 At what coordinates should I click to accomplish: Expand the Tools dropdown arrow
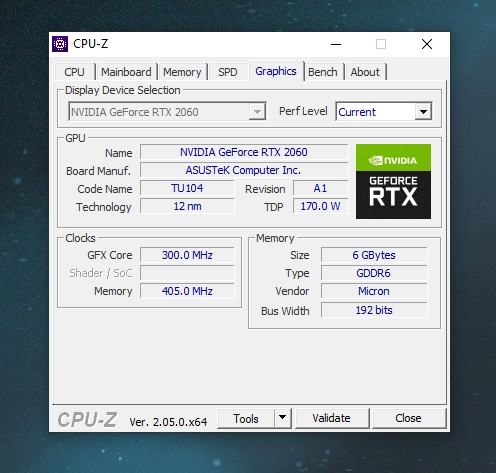[x=282, y=418]
